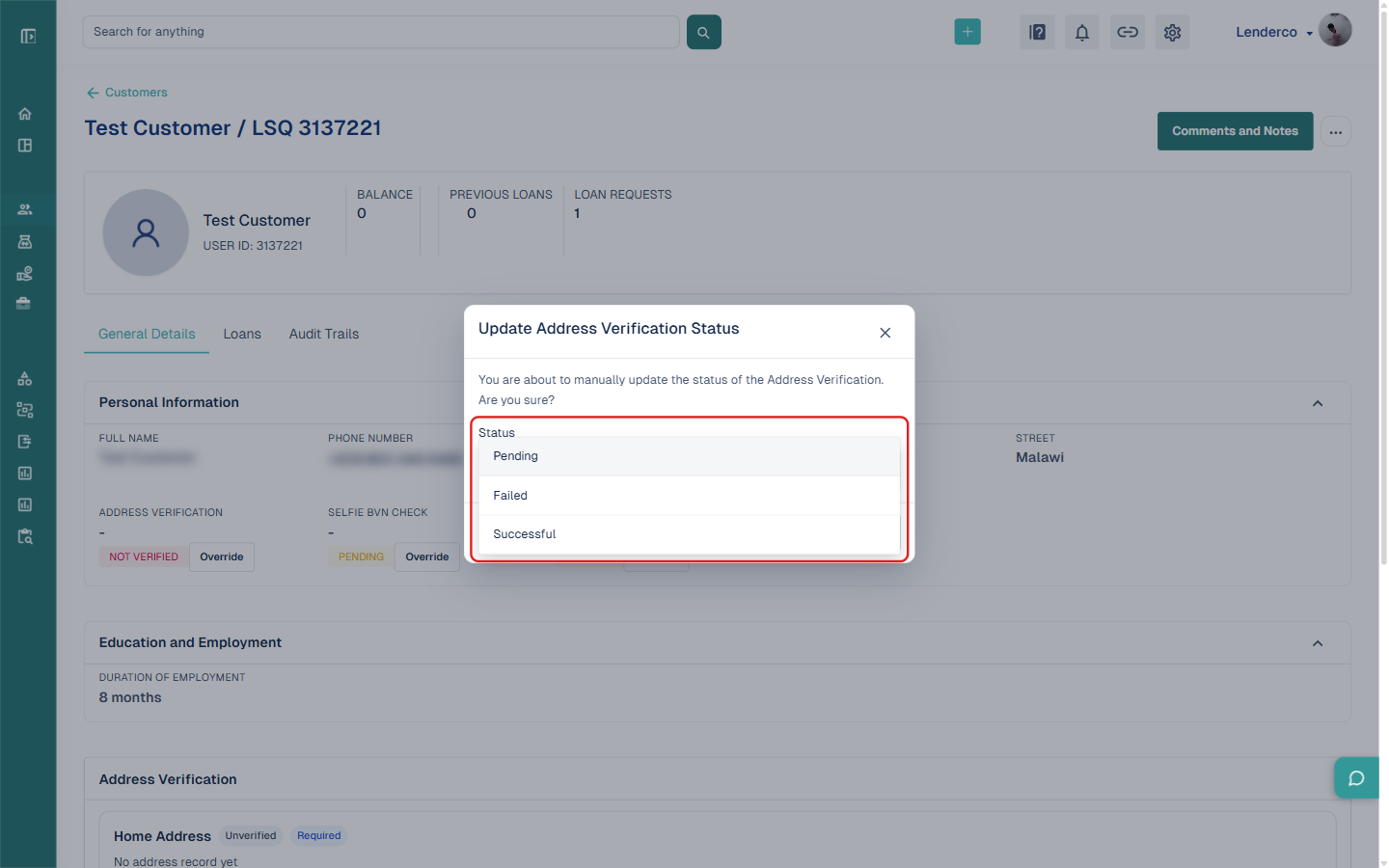Click the No address record yet text

pyautogui.click(x=176, y=861)
